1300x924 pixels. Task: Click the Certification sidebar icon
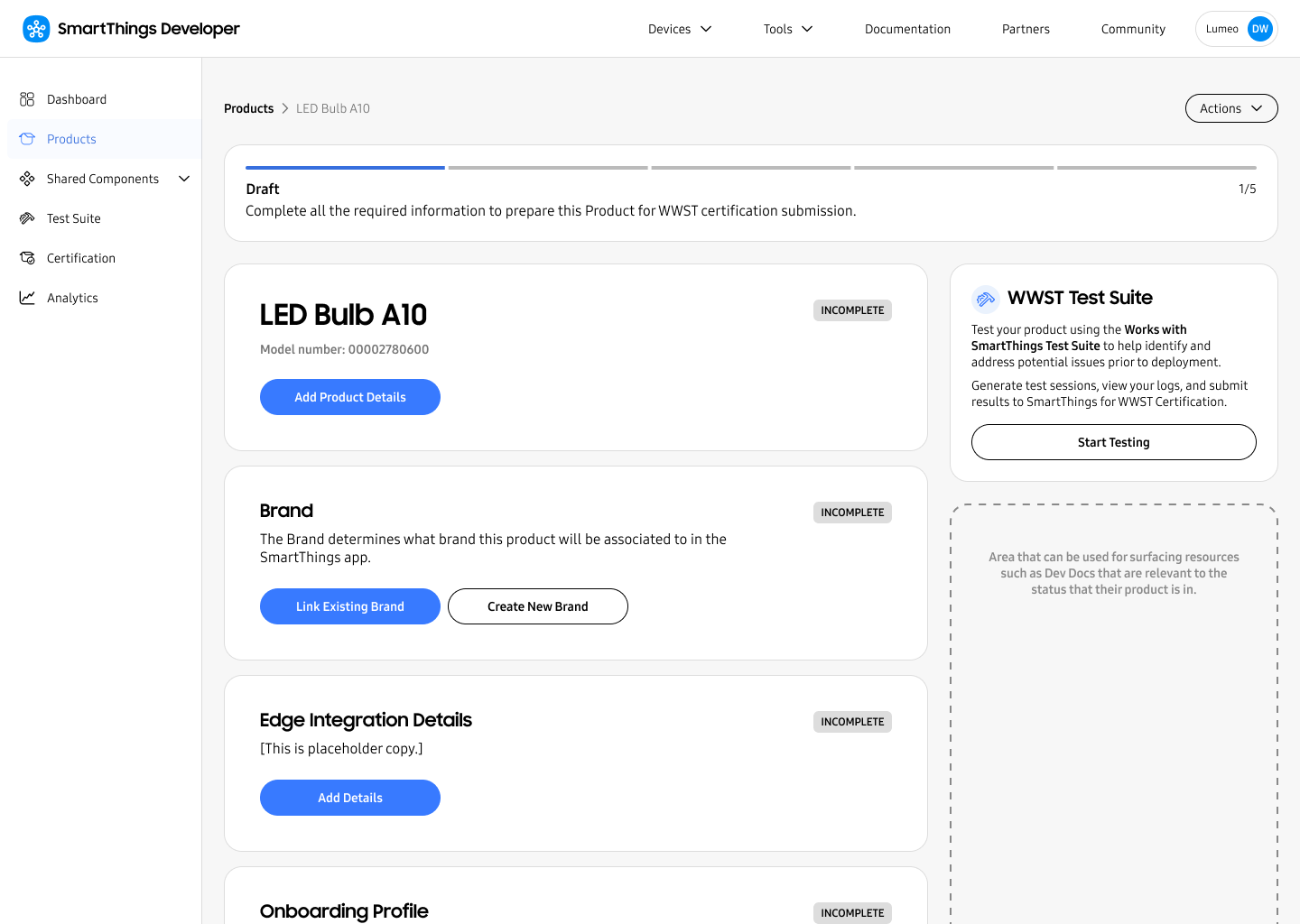(27, 258)
